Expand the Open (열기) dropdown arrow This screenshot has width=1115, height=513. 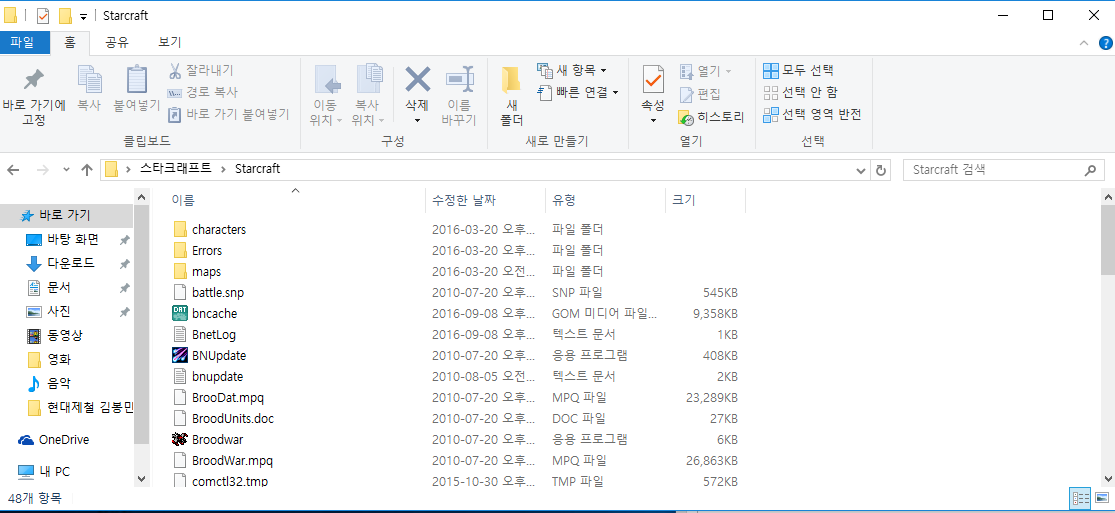(728, 71)
